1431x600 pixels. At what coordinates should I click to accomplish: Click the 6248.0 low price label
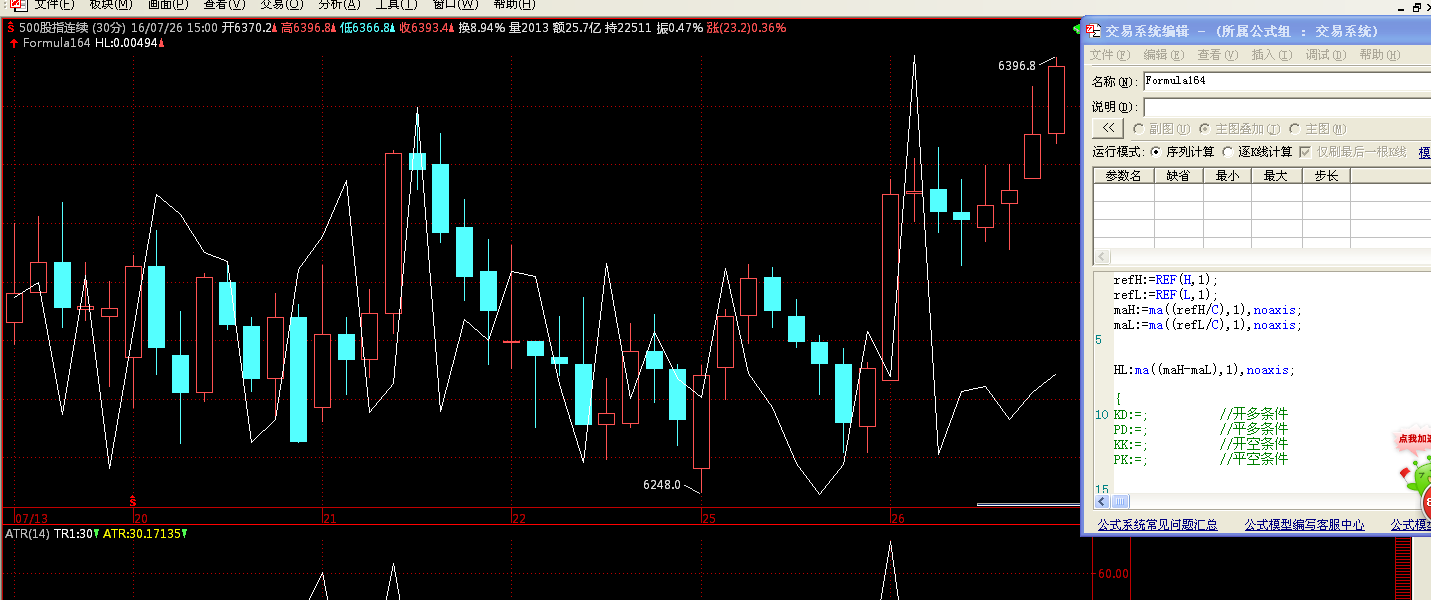(661, 485)
